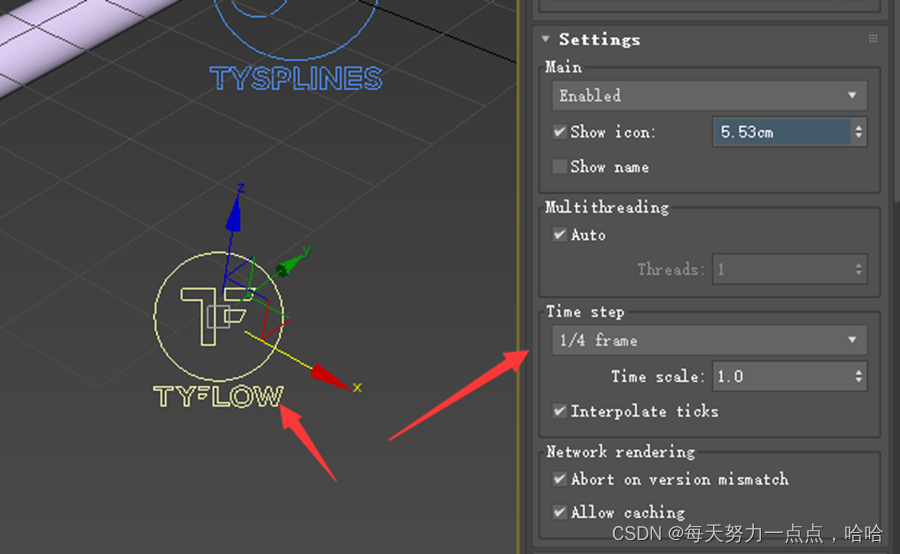This screenshot has height=554, width=900.
Task: Click the icon size spinner arrows
Action: tap(859, 132)
